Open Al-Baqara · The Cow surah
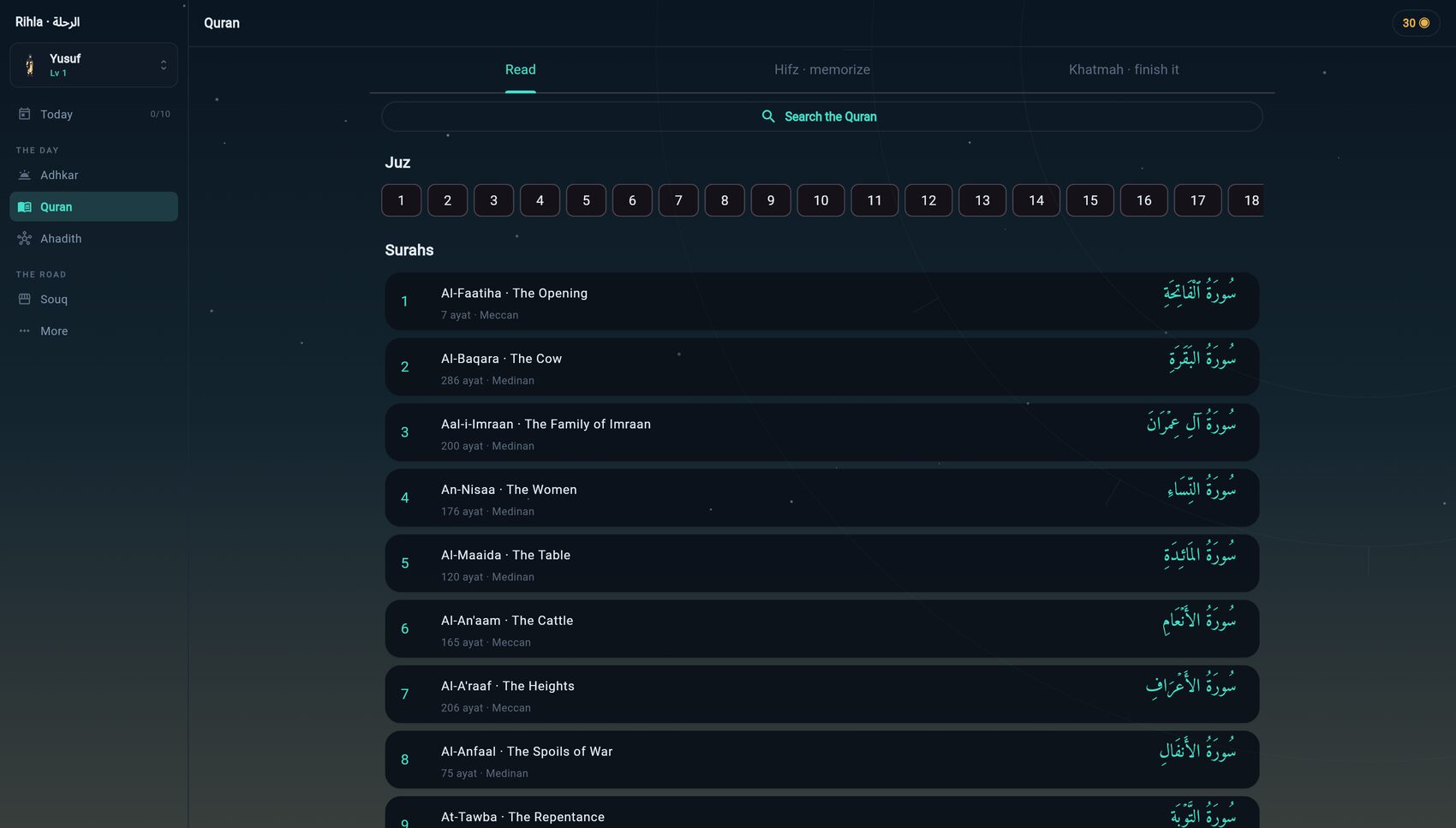This screenshot has width=1456, height=828. [822, 366]
